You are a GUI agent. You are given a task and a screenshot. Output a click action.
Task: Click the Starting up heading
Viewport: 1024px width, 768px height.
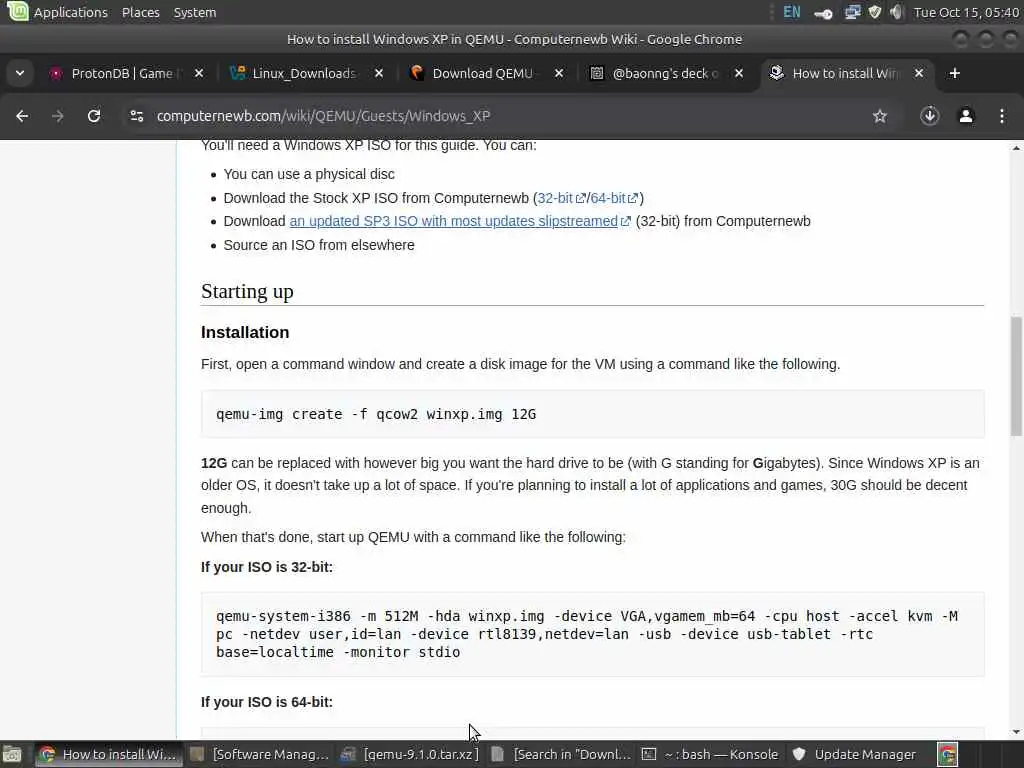click(247, 291)
